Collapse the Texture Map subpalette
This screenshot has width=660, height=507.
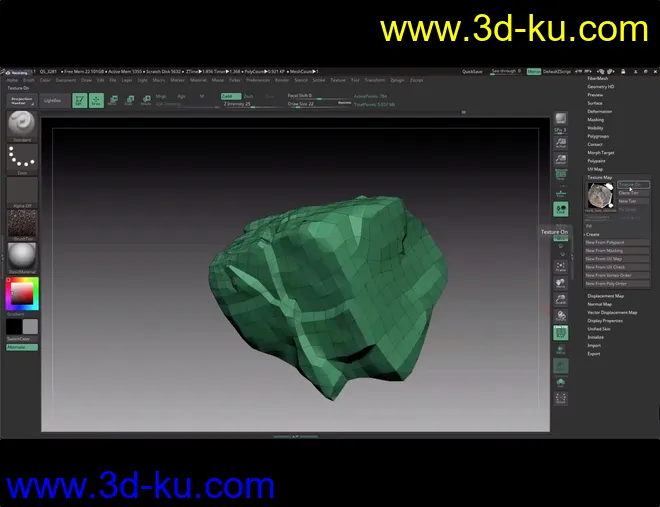point(600,178)
